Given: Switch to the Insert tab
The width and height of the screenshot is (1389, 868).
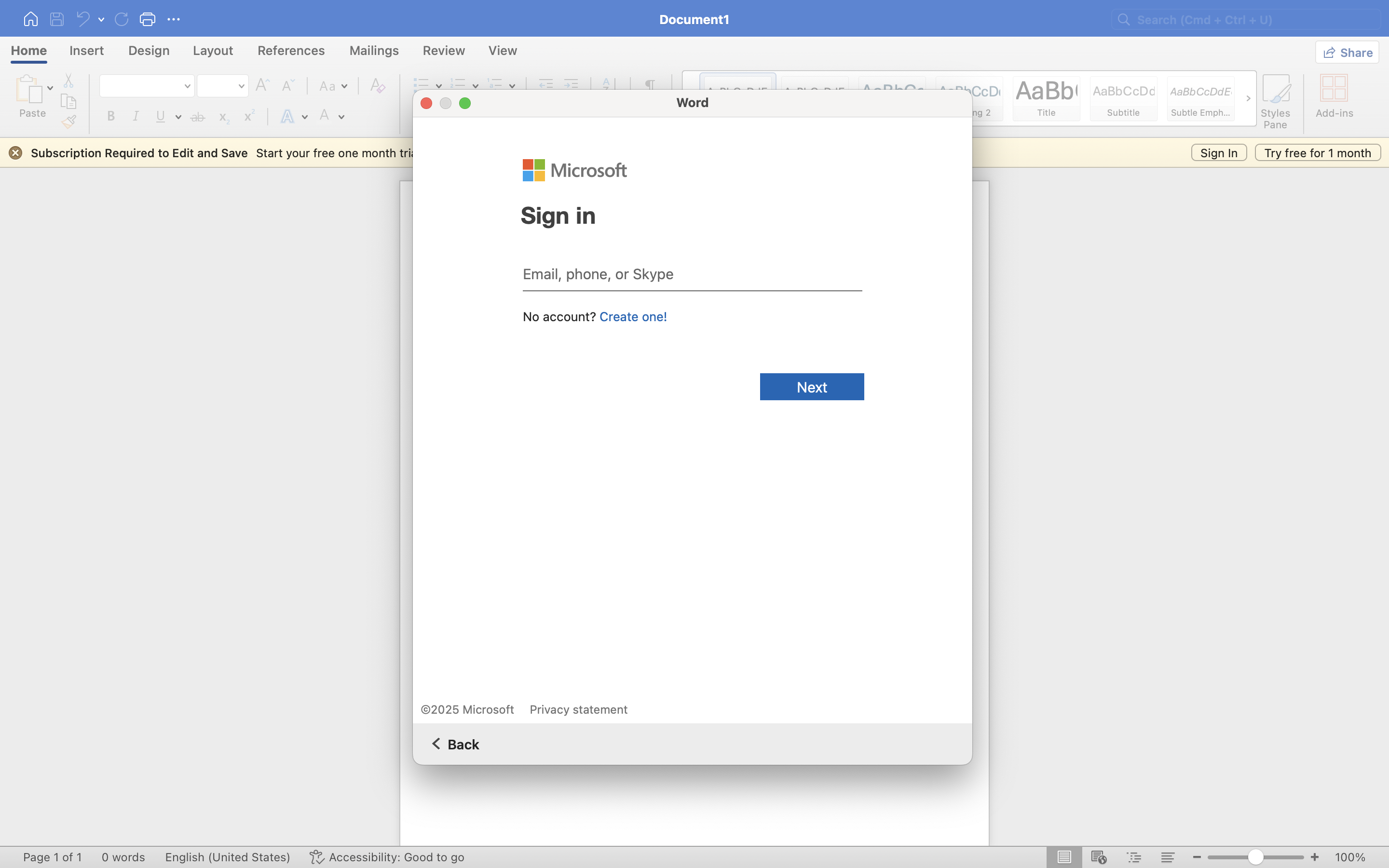Looking at the screenshot, I should [x=87, y=51].
